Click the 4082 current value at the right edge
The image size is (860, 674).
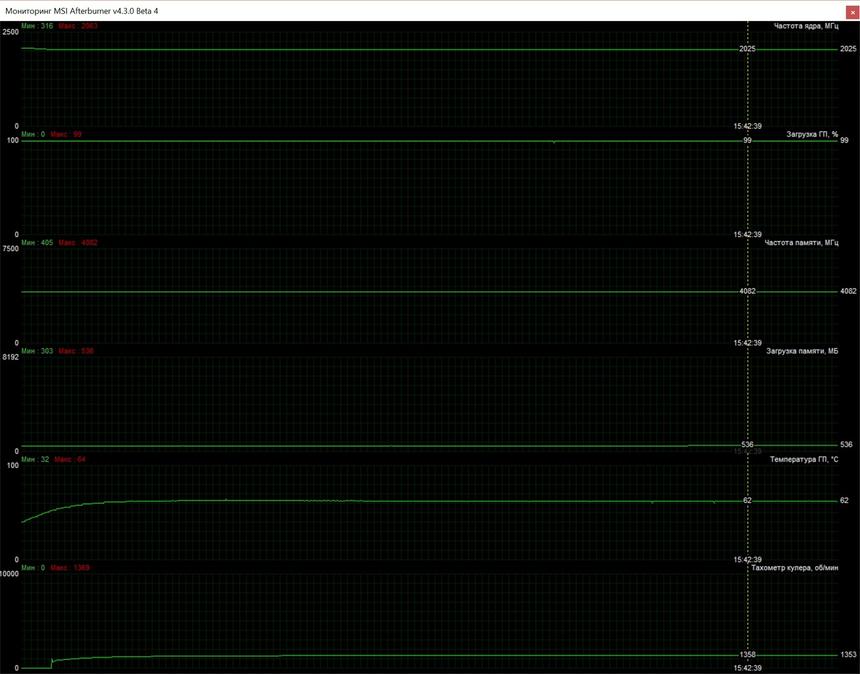click(847, 292)
